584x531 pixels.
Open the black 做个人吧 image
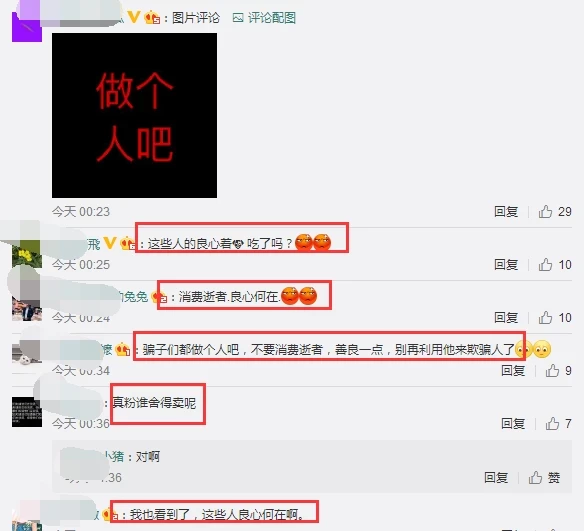pyautogui.click(x=134, y=115)
